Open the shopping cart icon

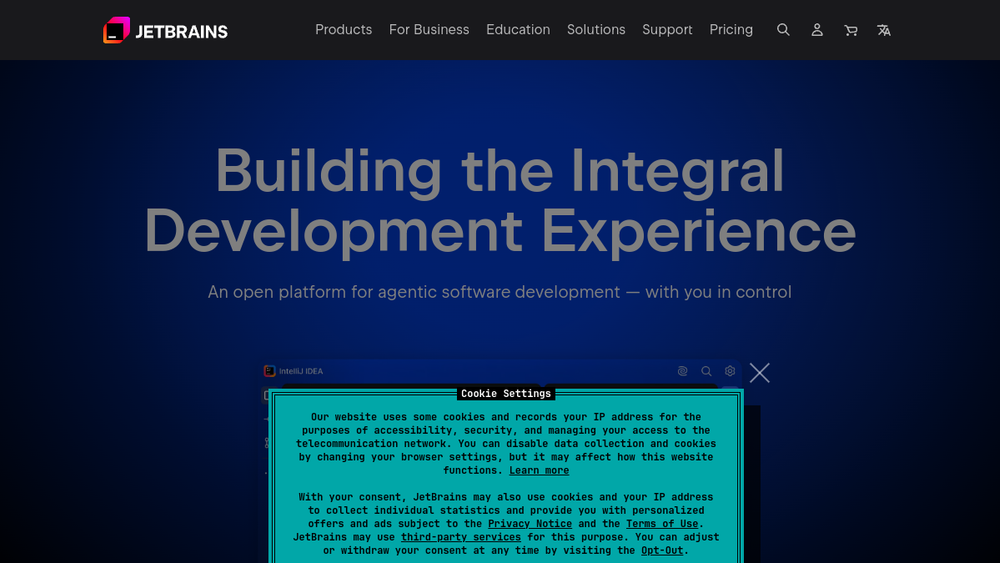(x=850, y=30)
